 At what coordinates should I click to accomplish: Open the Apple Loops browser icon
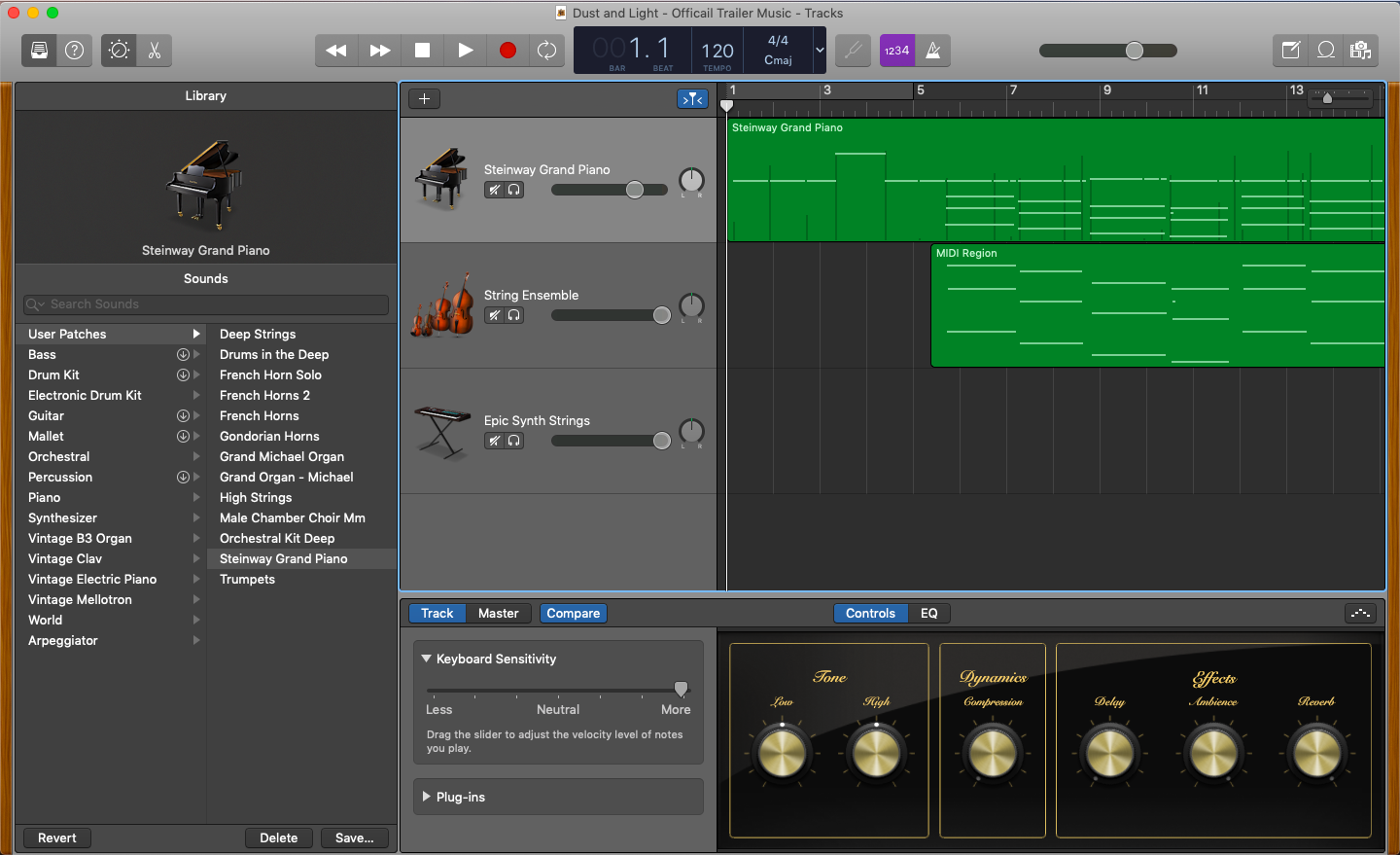click(x=1326, y=51)
